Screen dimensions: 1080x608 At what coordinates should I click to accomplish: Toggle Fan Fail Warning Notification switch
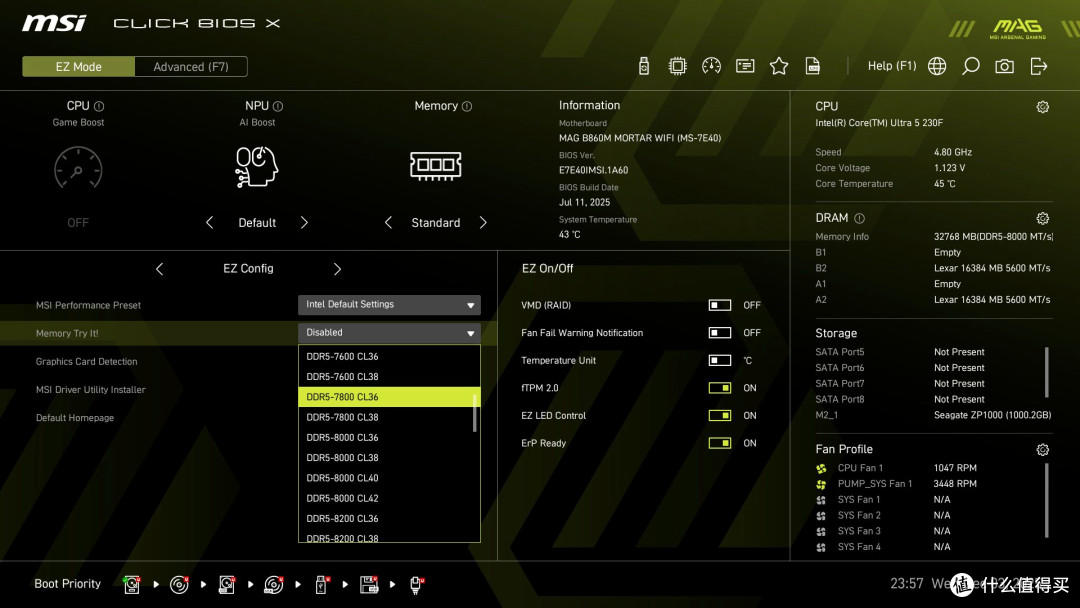(720, 333)
